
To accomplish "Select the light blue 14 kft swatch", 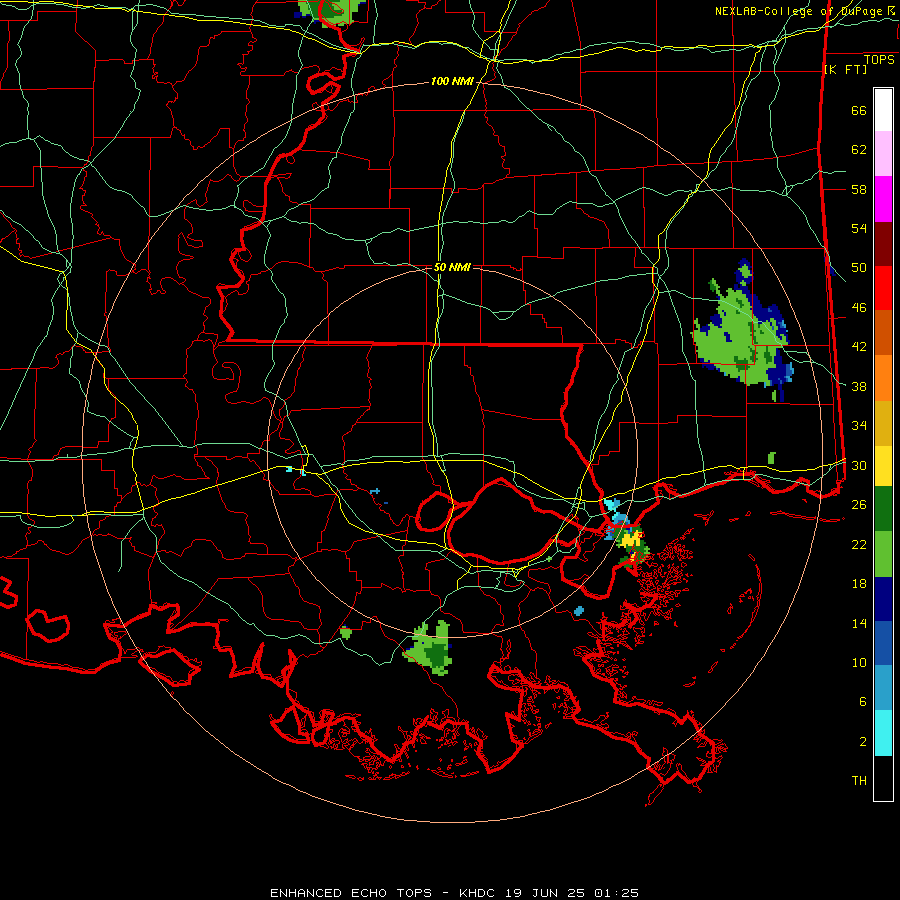I will tap(883, 688).
